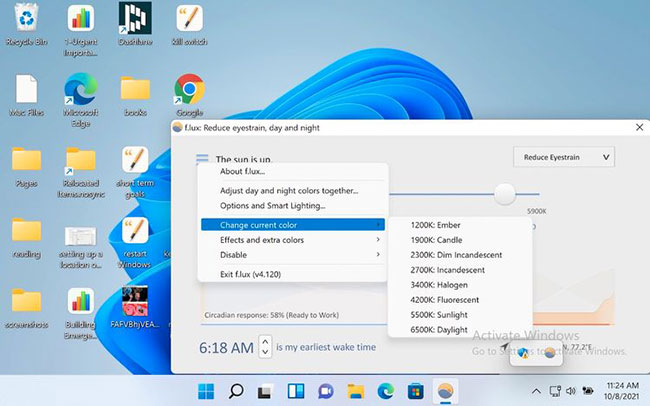Viewport: 650px width, 406px height.
Task: Click the clock showing 11:24 AM
Action: 621,391
